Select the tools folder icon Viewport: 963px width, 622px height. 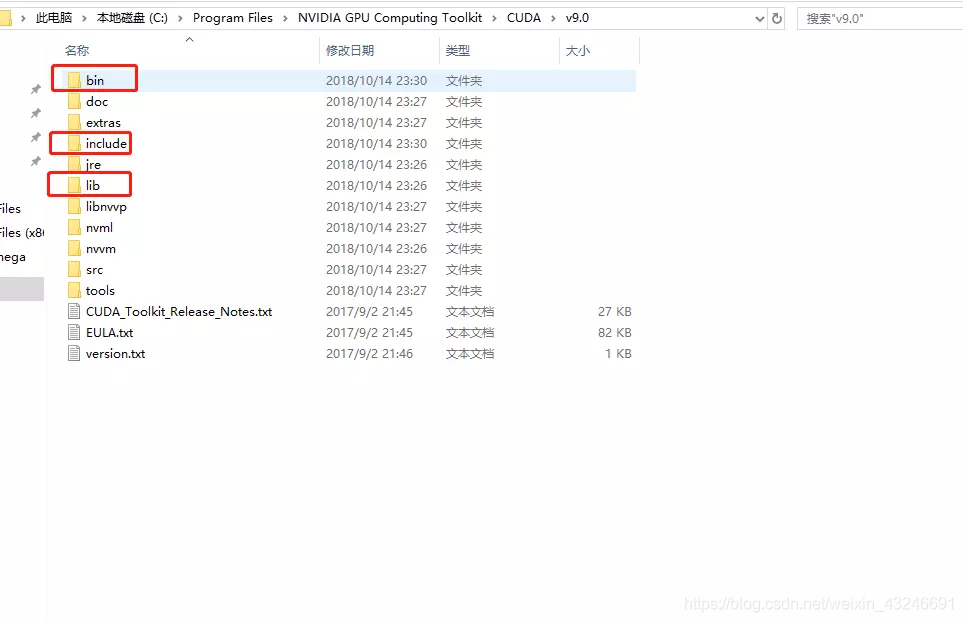pos(74,290)
